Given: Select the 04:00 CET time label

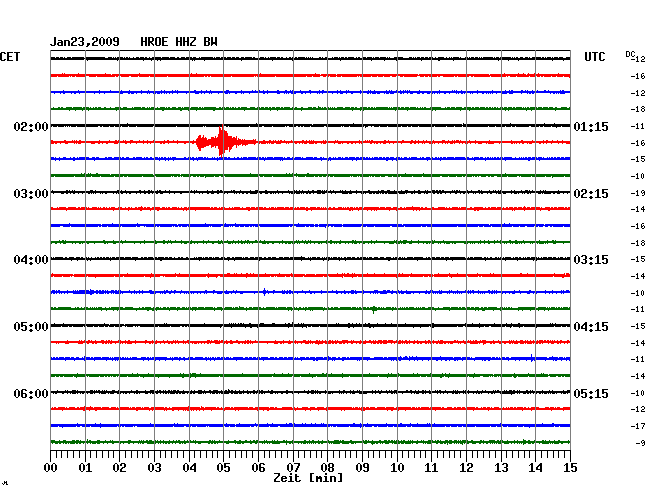Looking at the screenshot, I should pyautogui.click(x=31, y=260).
